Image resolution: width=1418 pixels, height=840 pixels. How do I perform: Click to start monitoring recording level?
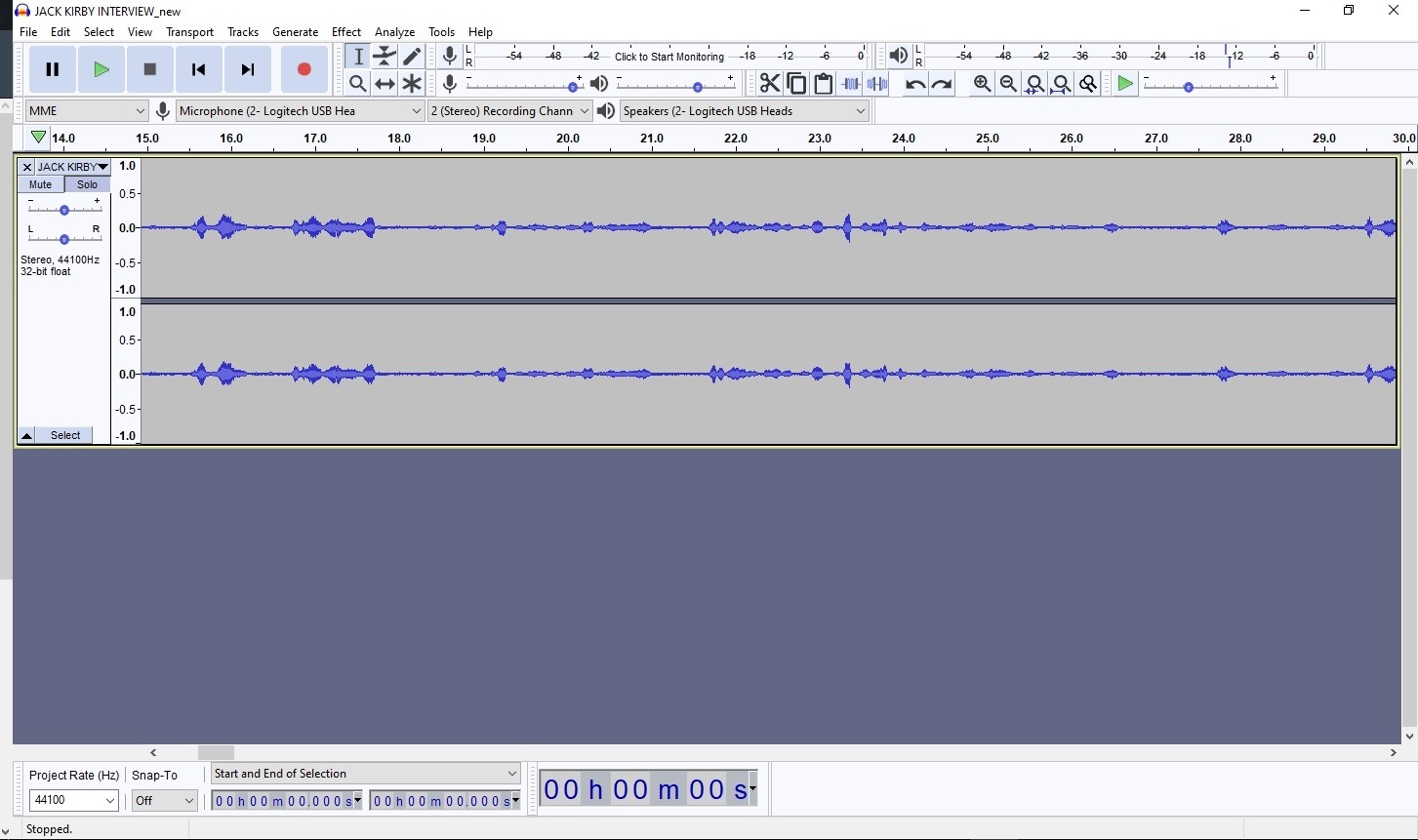(x=669, y=57)
